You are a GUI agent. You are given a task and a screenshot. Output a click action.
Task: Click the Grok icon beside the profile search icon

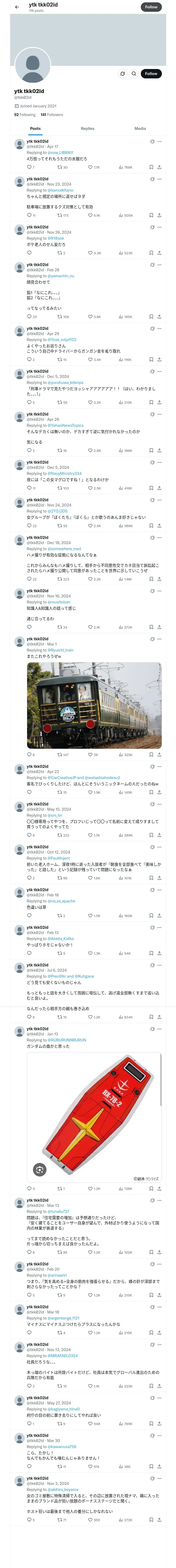(x=123, y=74)
